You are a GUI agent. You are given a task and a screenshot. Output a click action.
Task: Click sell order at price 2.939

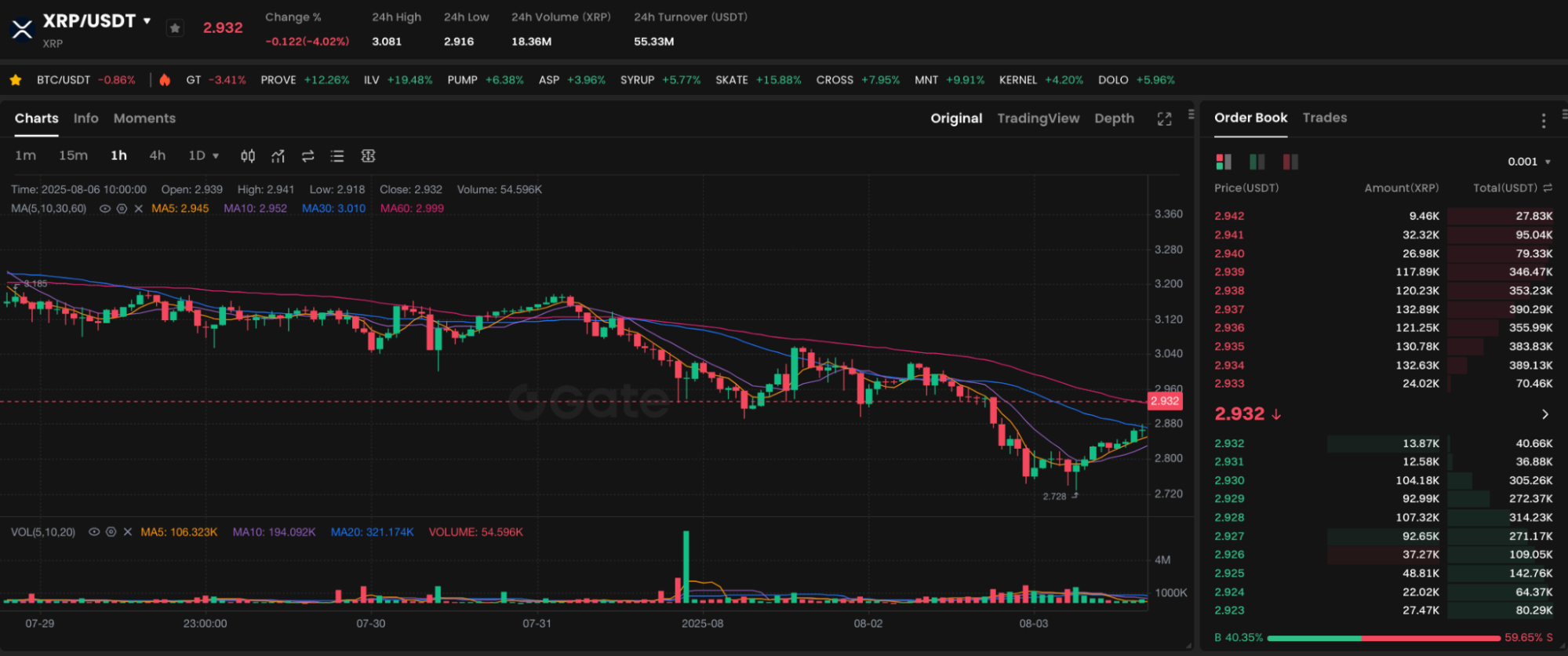click(1384, 272)
